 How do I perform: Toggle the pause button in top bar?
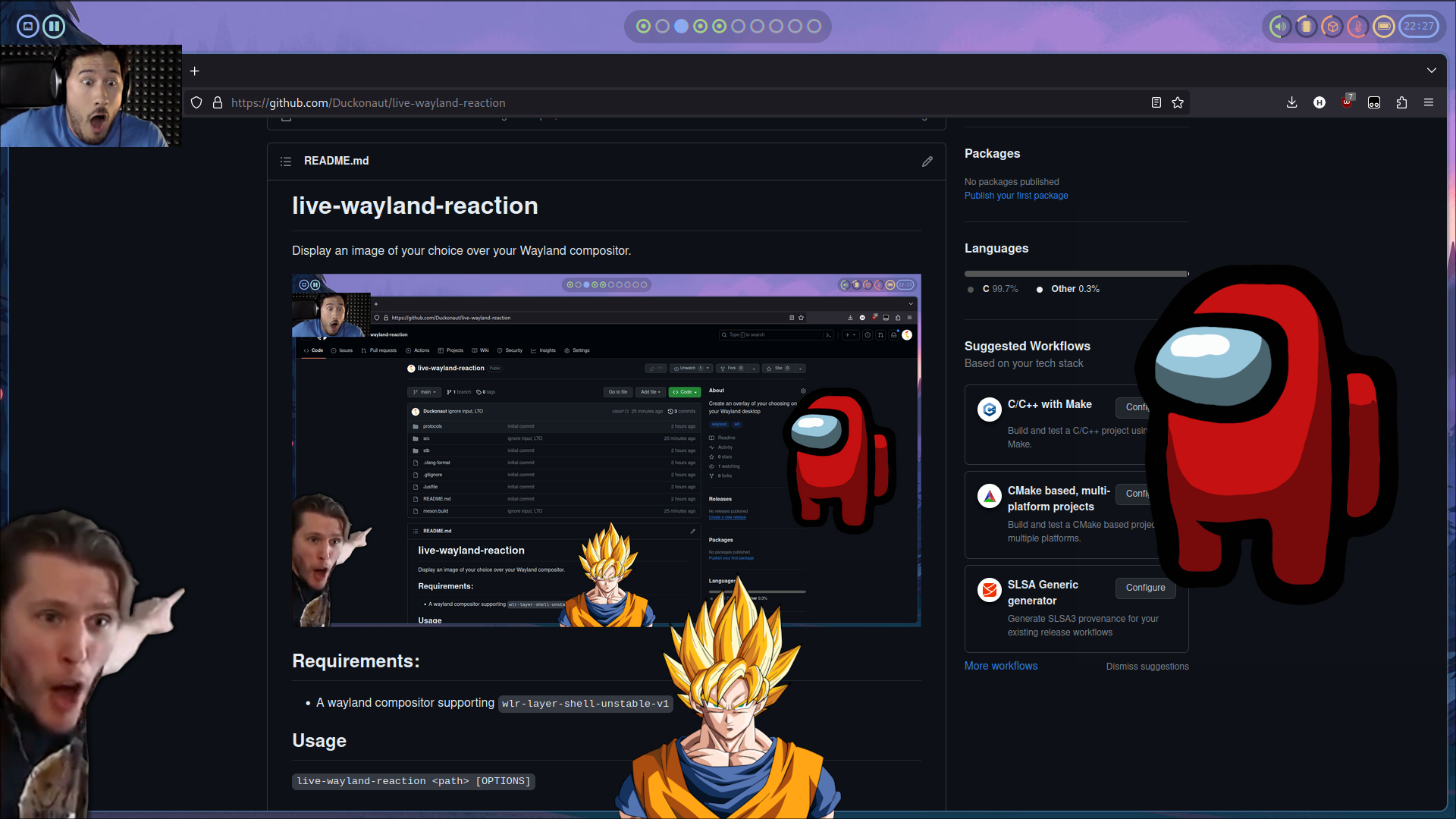pyautogui.click(x=54, y=27)
